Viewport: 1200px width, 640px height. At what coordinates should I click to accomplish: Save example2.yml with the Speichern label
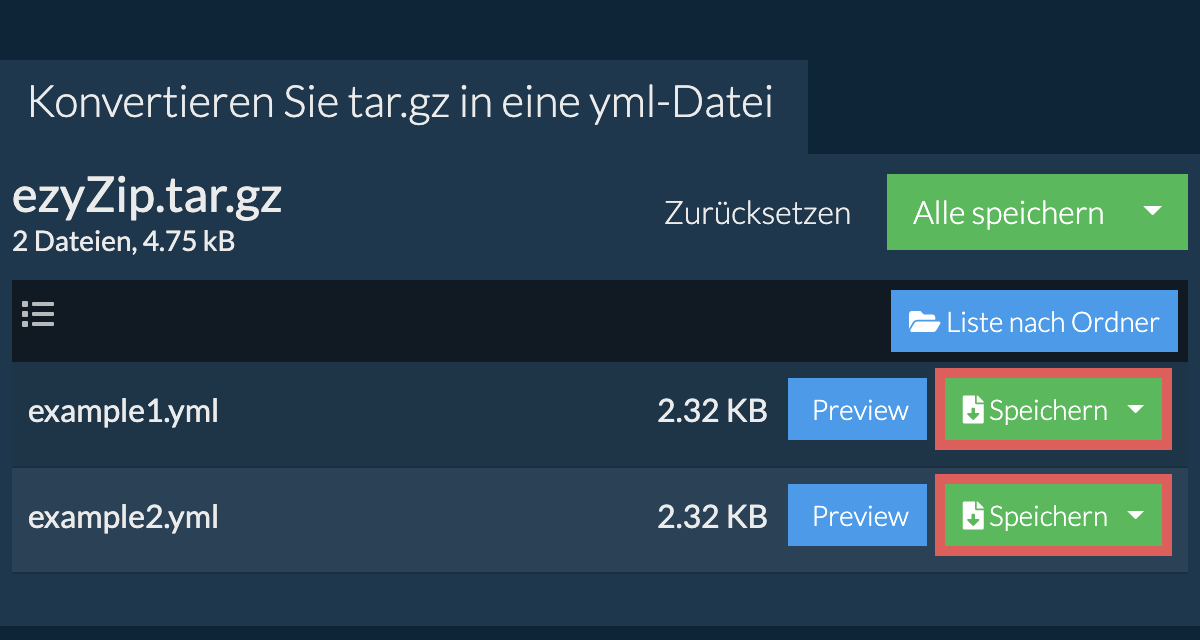point(1048,517)
